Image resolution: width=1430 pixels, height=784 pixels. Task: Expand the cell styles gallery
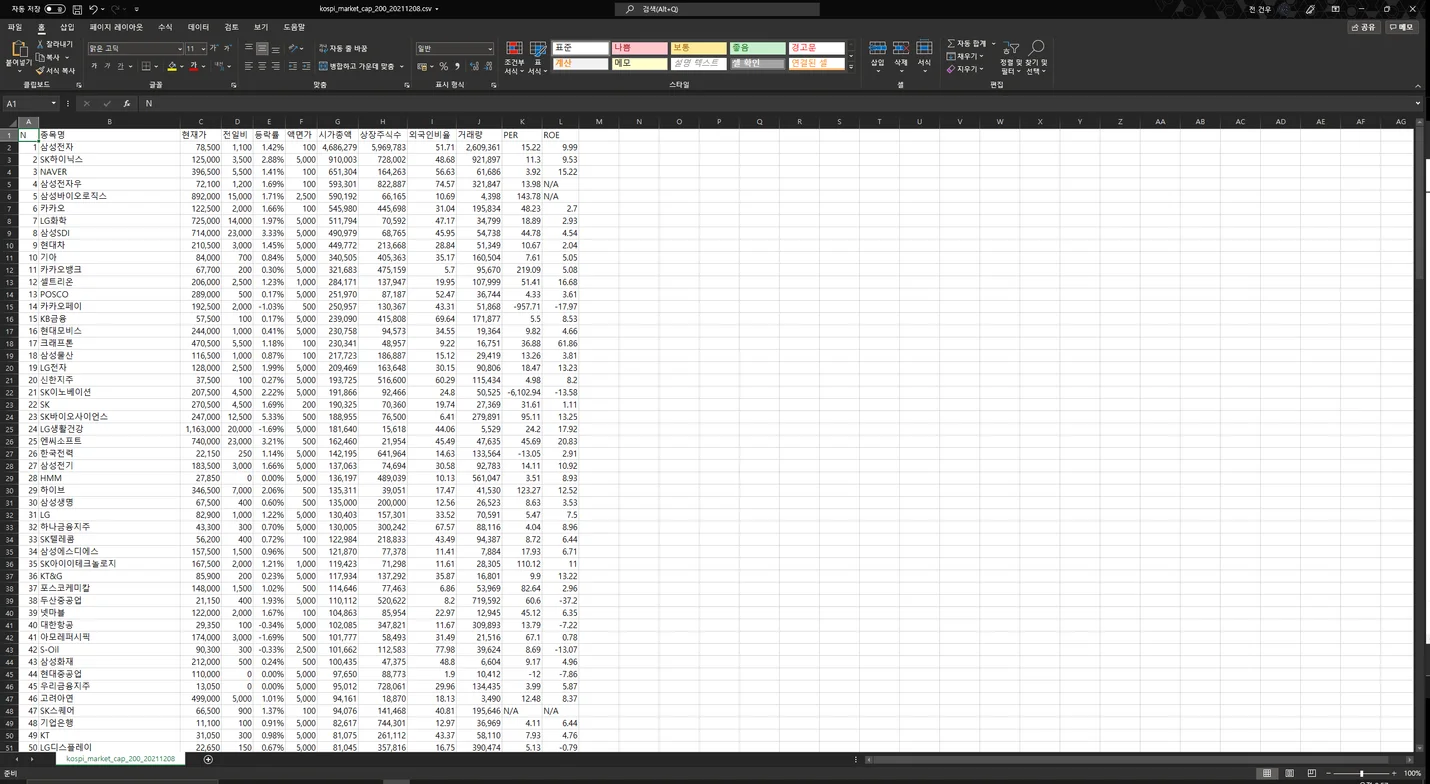851,67
